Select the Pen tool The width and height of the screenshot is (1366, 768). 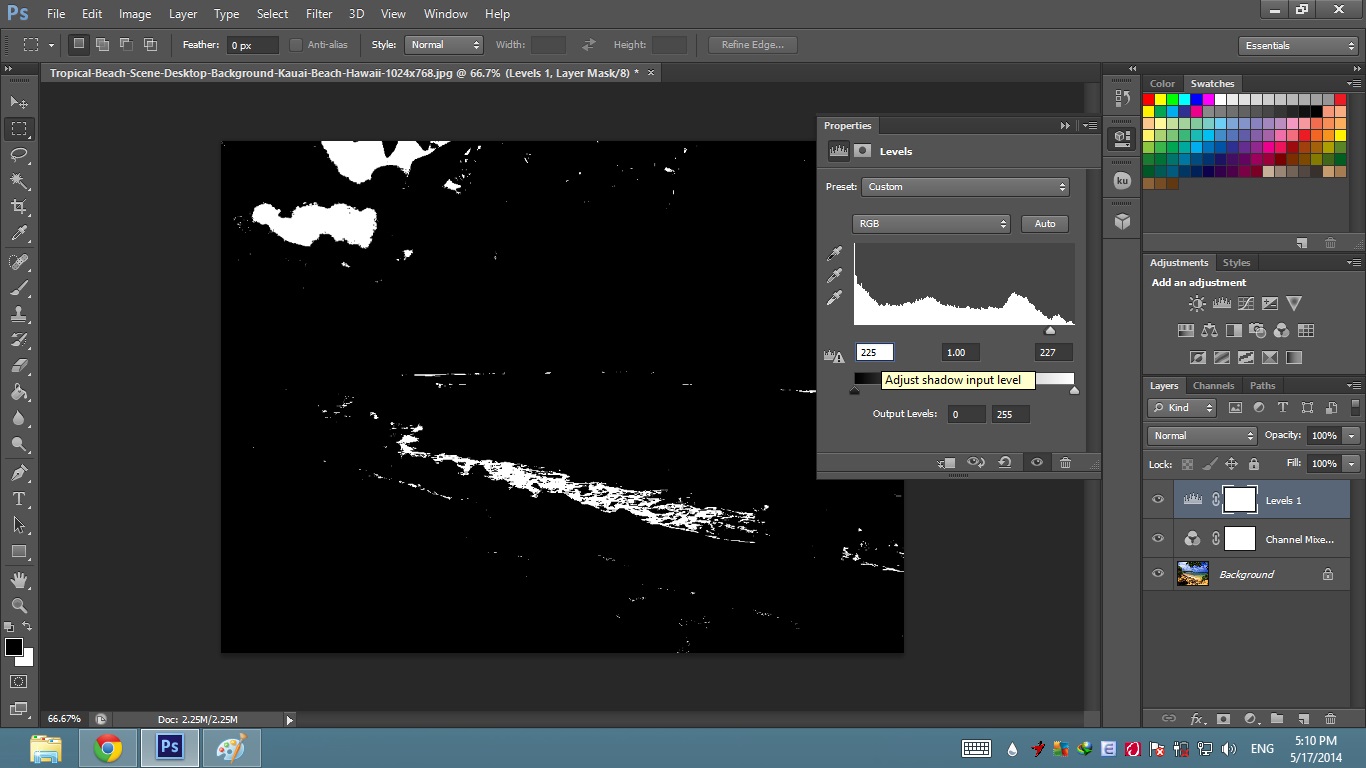click(x=19, y=472)
